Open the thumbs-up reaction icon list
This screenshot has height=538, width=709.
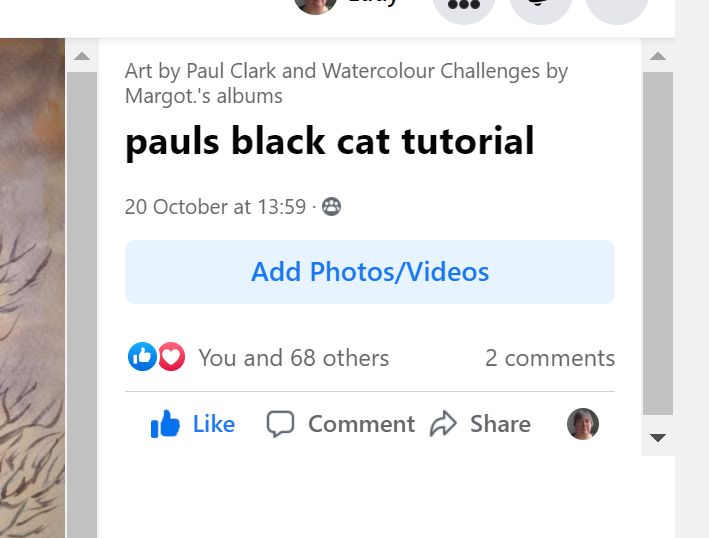(x=142, y=357)
